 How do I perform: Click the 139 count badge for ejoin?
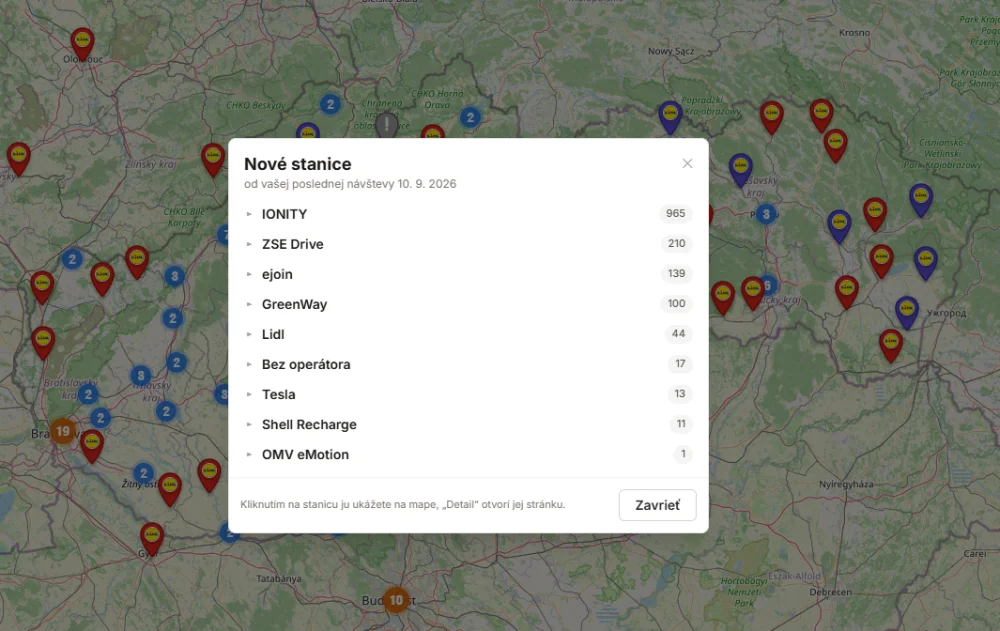[x=677, y=274]
